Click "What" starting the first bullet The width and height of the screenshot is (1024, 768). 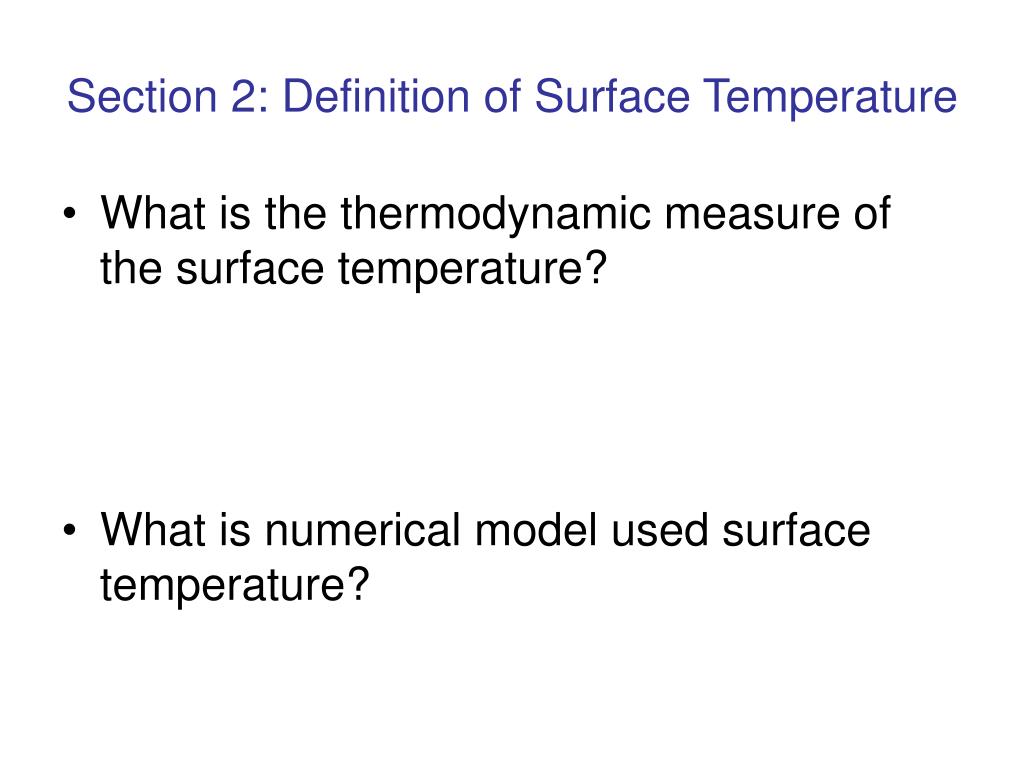[x=153, y=214]
